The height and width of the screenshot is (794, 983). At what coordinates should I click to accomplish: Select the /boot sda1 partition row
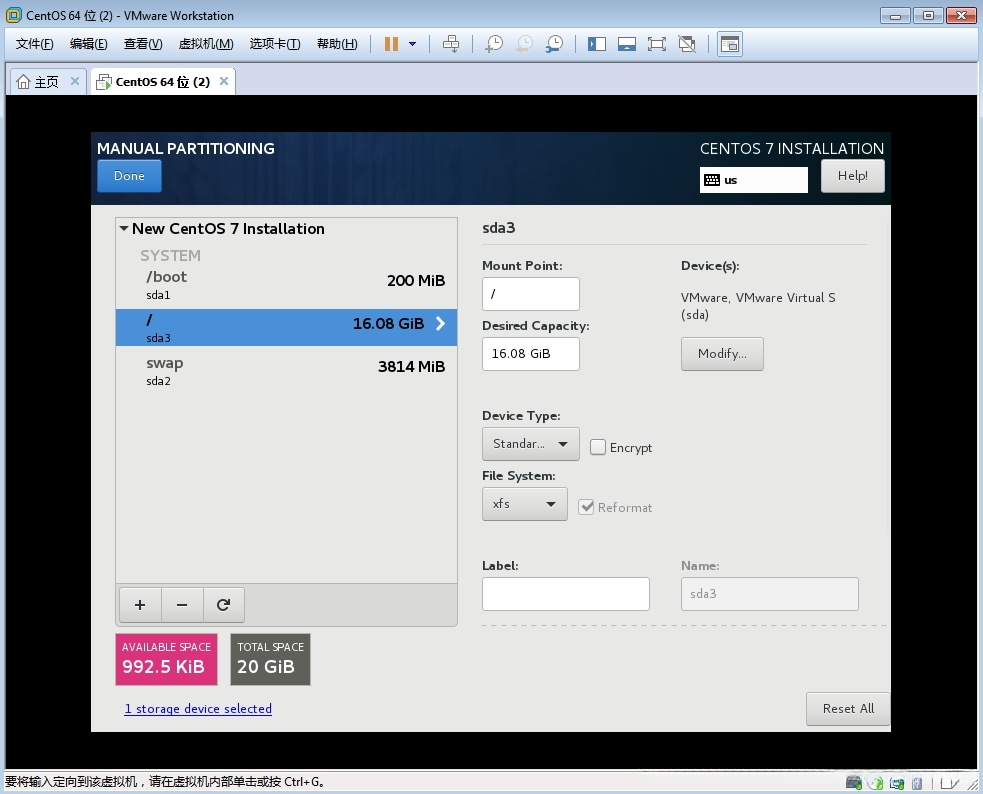(286, 285)
